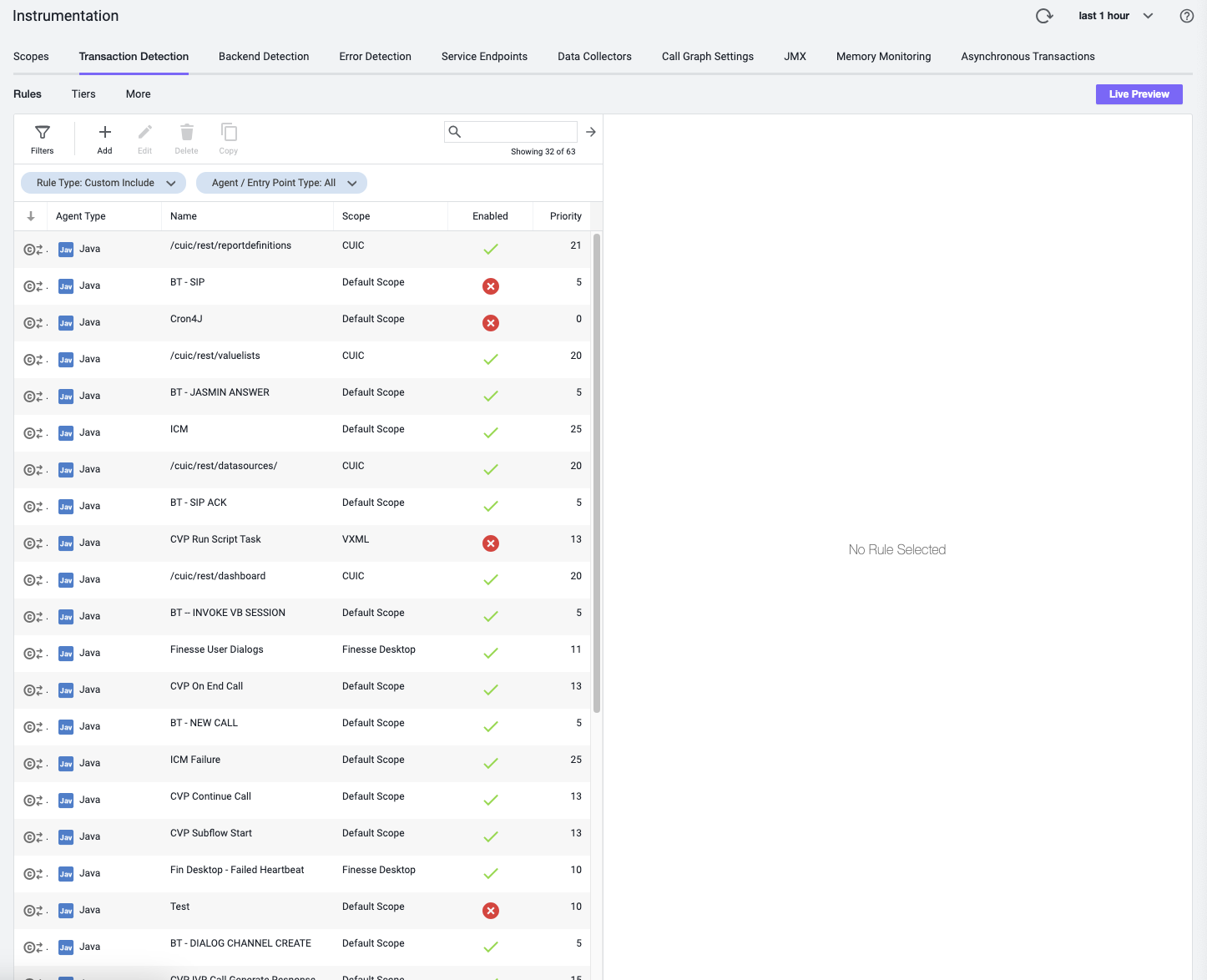Click the Copy rule icon
This screenshot has height=980, width=1207.
point(229,139)
